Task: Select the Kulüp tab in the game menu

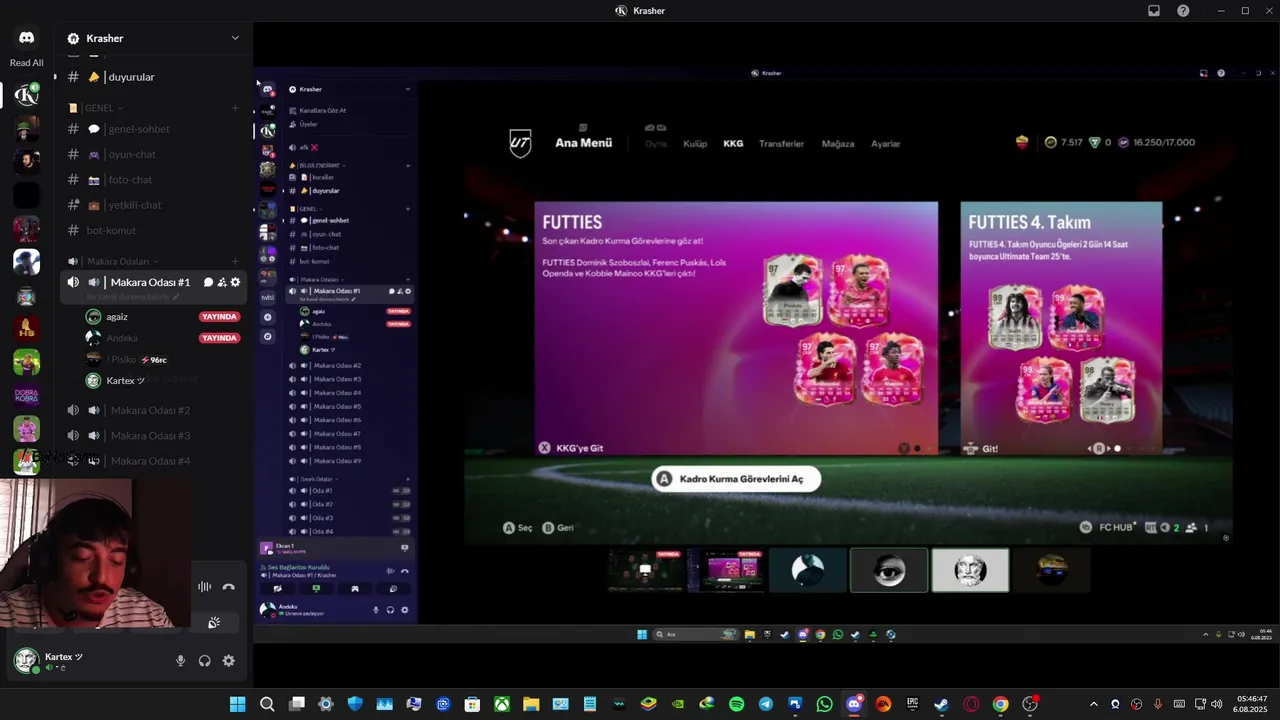Action: pos(695,144)
